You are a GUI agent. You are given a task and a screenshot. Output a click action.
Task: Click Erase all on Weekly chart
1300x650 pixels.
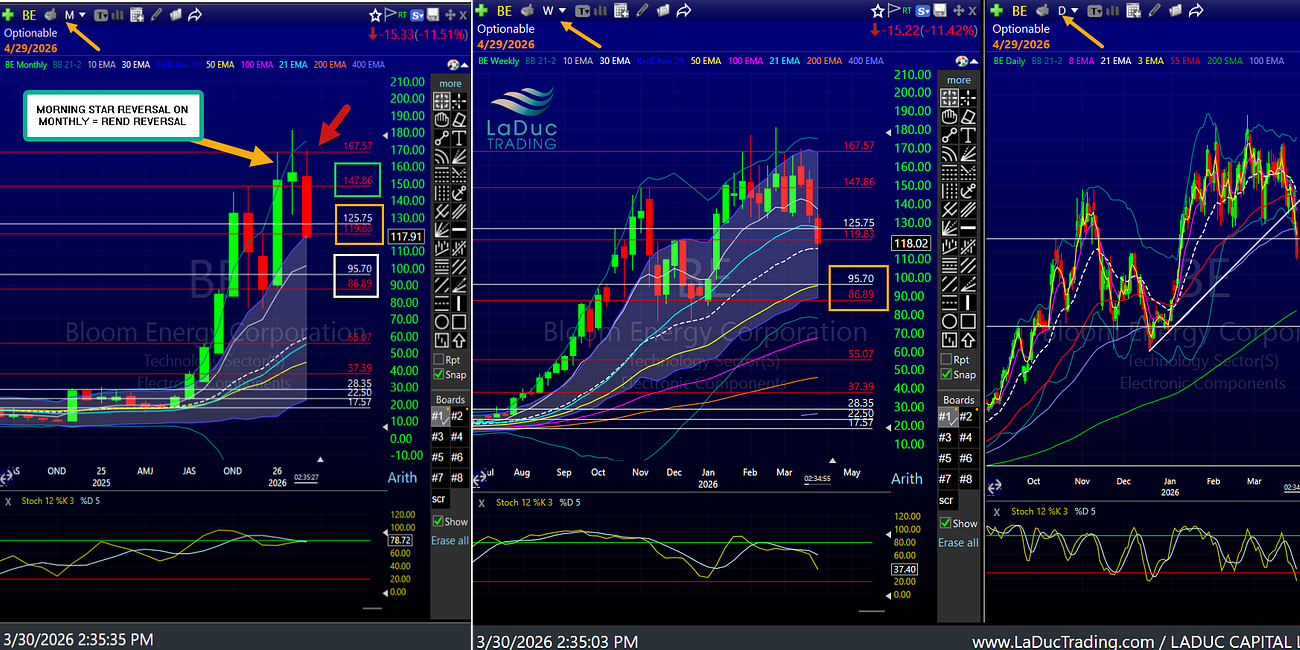[x=958, y=542]
